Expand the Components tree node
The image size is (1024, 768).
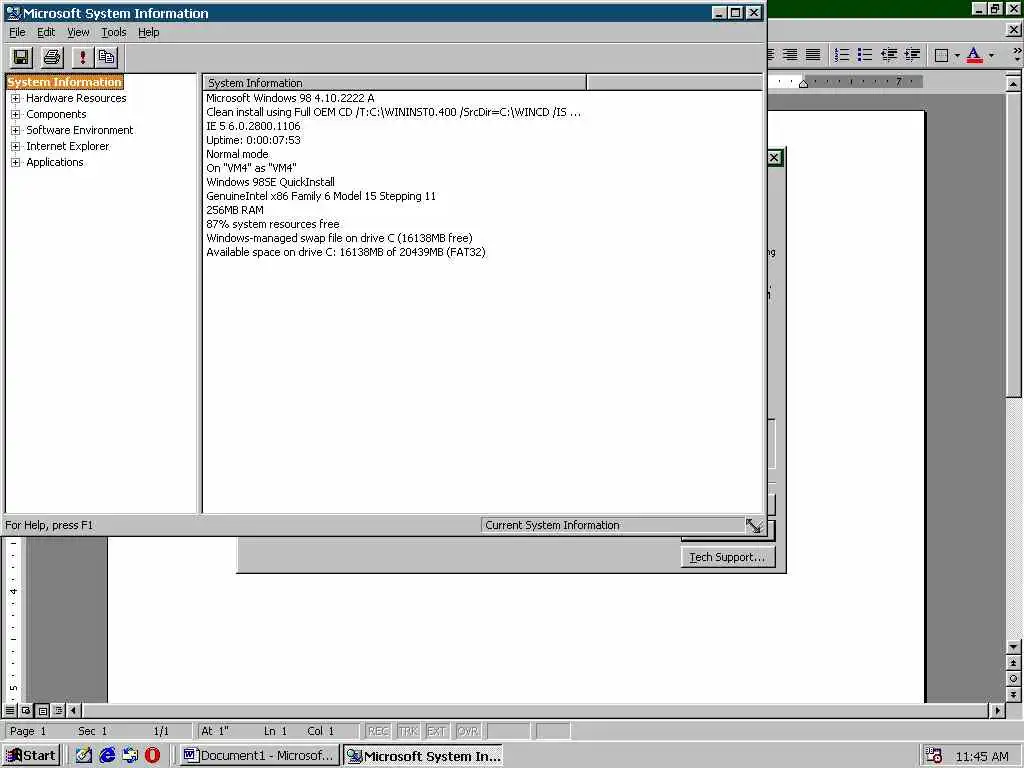[16, 114]
